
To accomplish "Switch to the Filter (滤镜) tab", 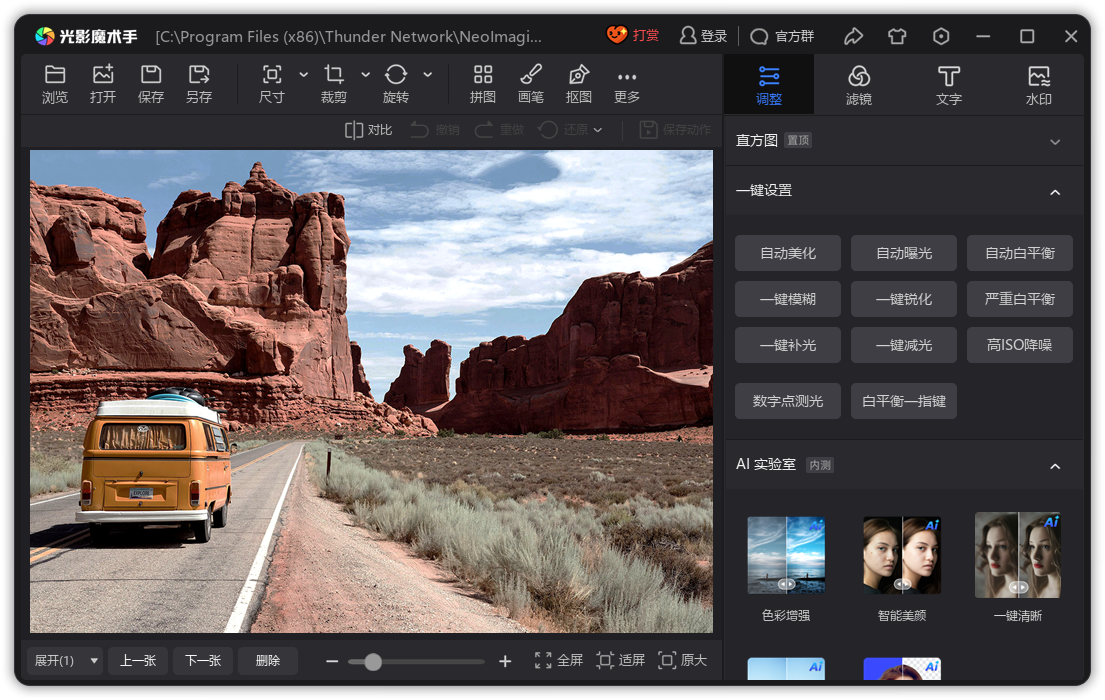I will (x=859, y=85).
